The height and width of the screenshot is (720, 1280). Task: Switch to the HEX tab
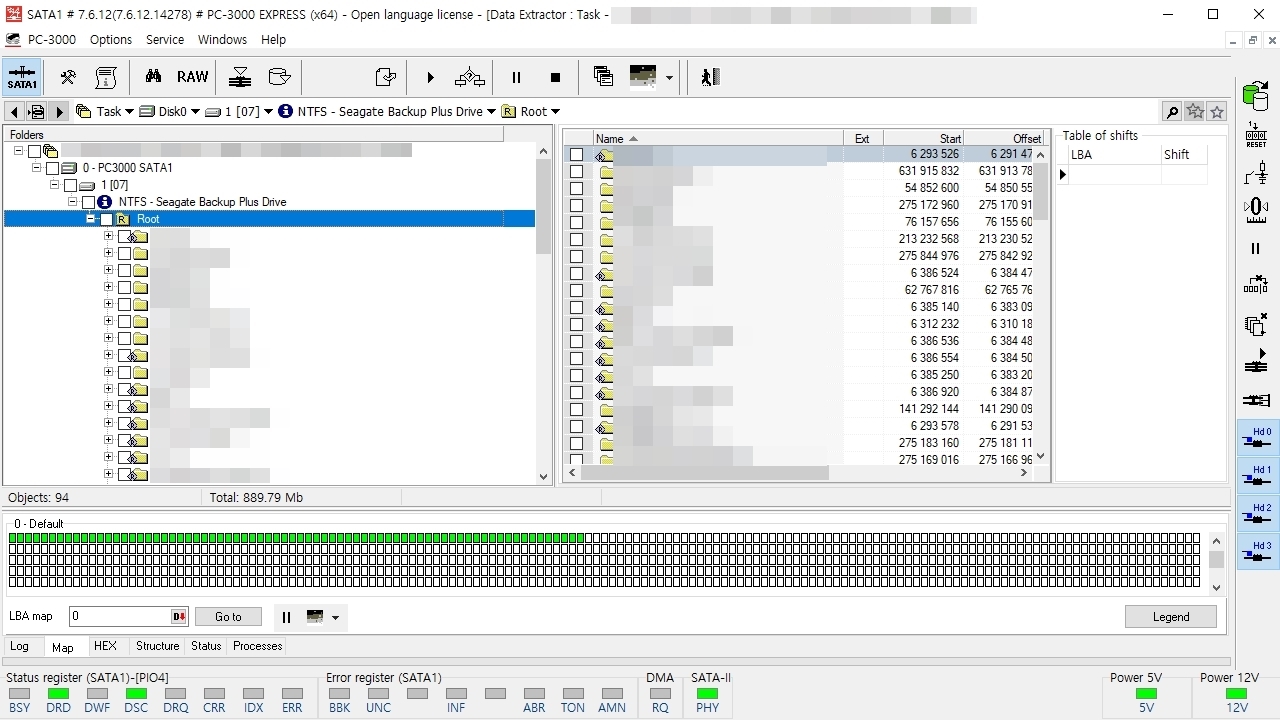coord(105,646)
